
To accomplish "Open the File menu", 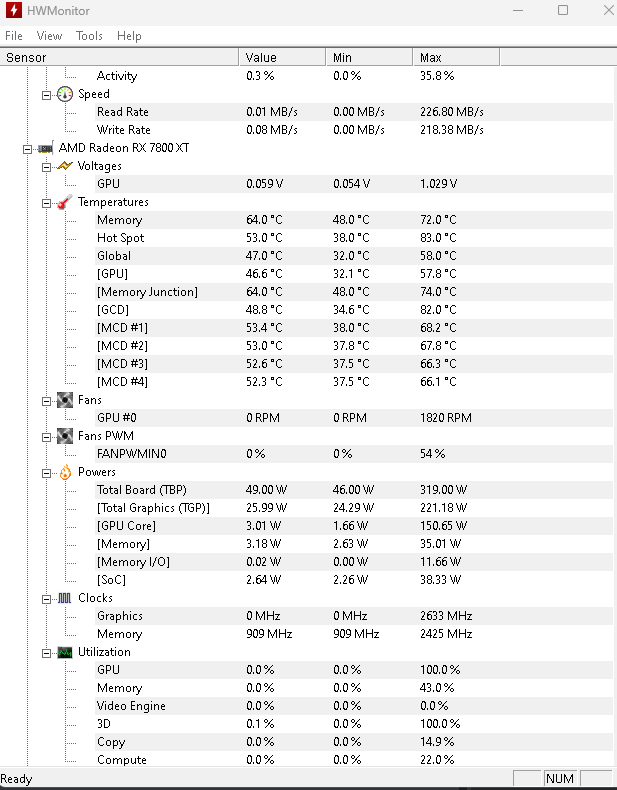I will coord(14,36).
